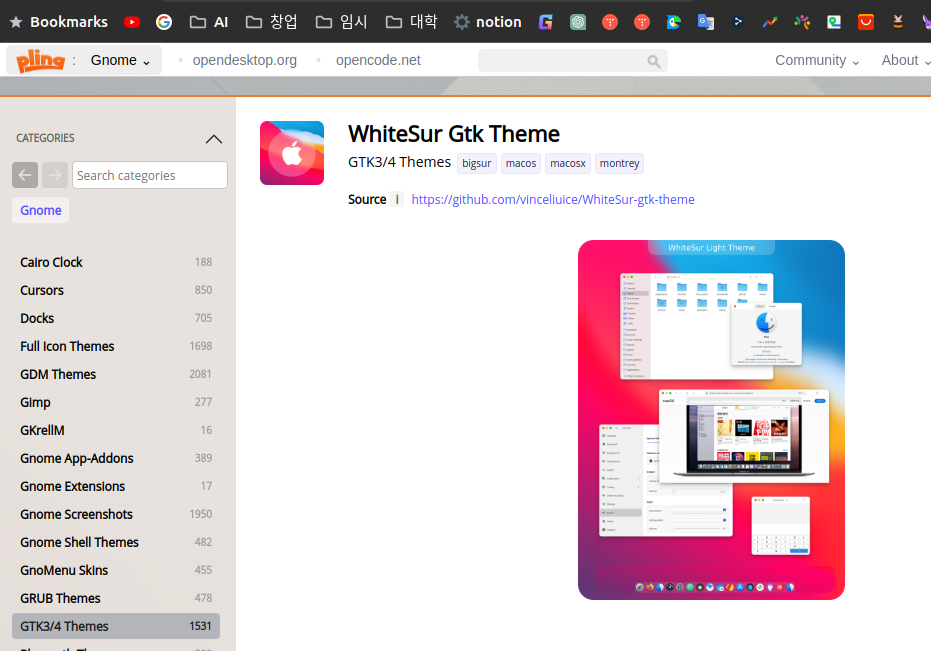Click the Bookmarks star icon
The image size is (931, 651).
click(x=16, y=22)
